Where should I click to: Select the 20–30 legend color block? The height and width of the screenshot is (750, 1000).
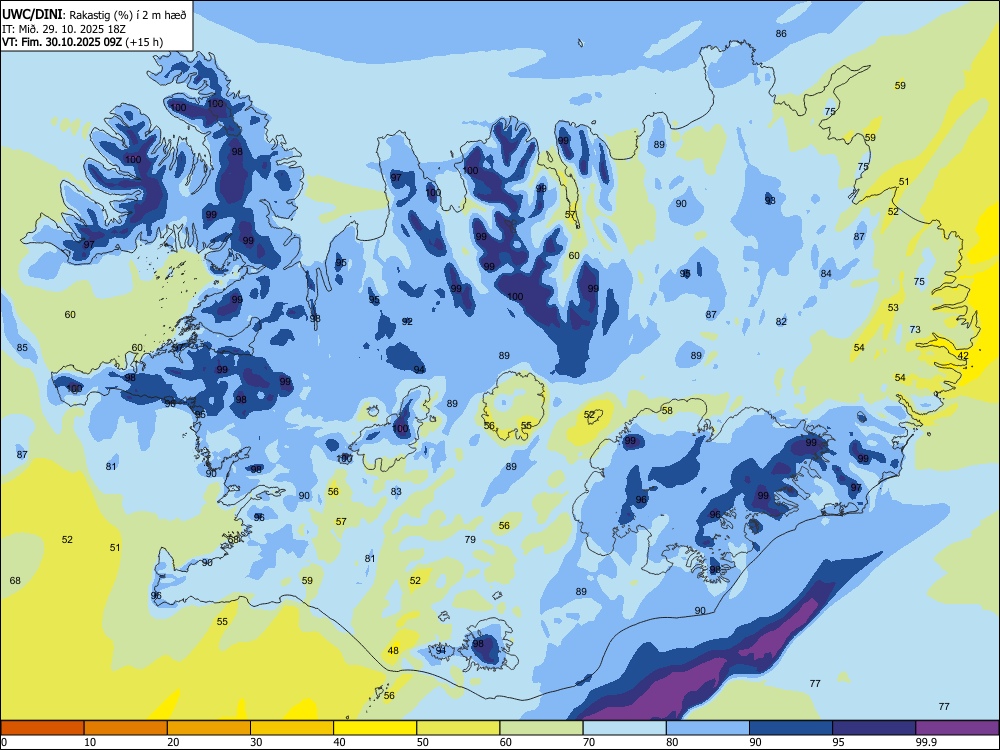[x=209, y=728]
